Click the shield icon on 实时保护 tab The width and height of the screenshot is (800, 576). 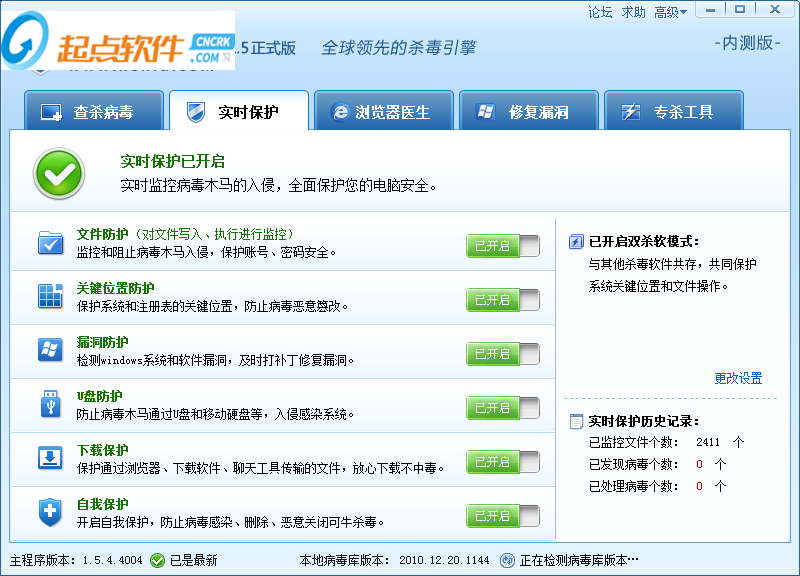tap(195, 112)
